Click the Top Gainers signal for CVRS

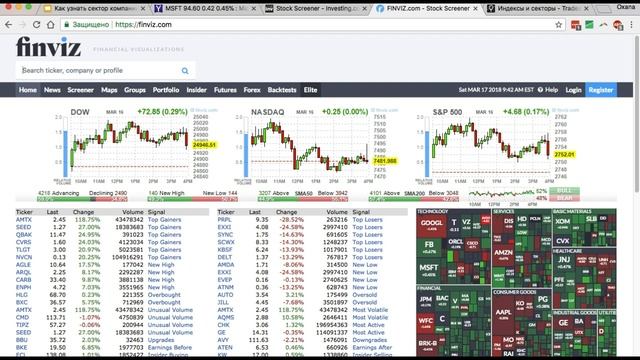point(164,242)
